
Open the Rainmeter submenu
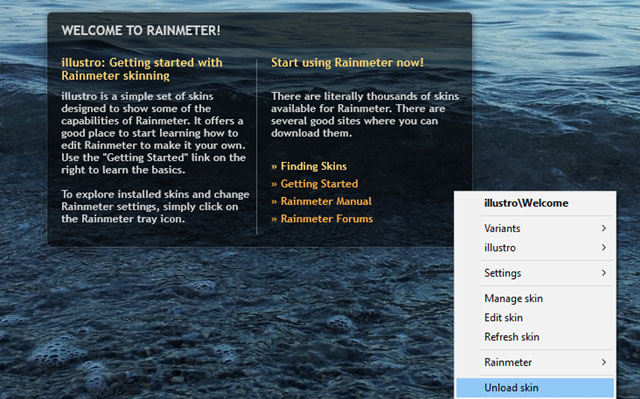pos(535,362)
